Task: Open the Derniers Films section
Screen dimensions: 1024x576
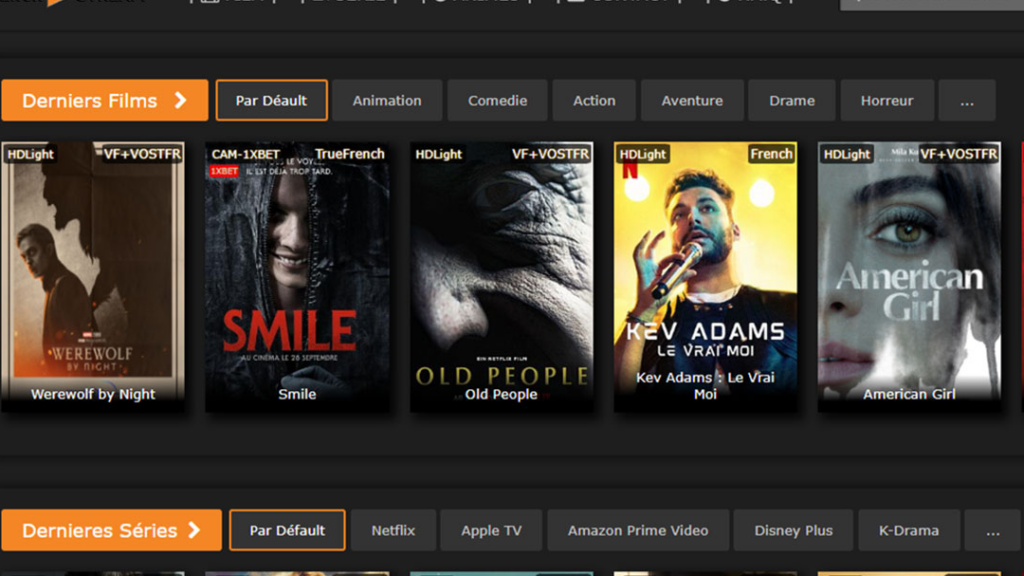Action: [104, 101]
